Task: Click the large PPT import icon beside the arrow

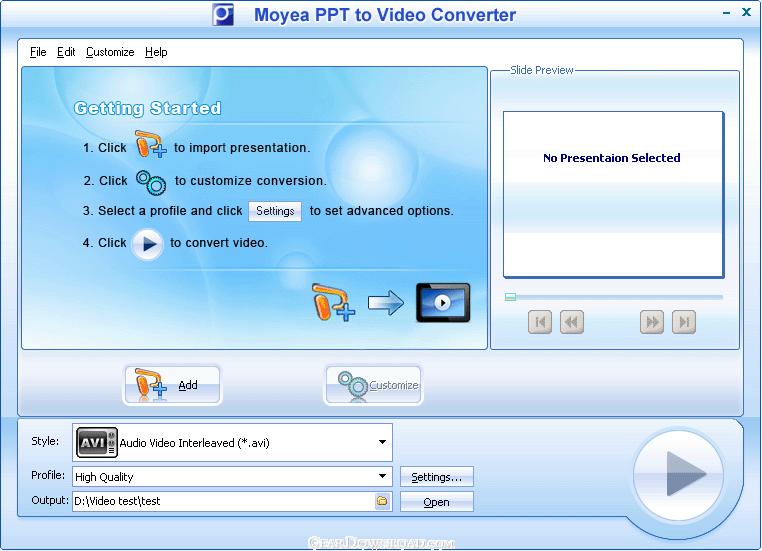Action: [333, 302]
